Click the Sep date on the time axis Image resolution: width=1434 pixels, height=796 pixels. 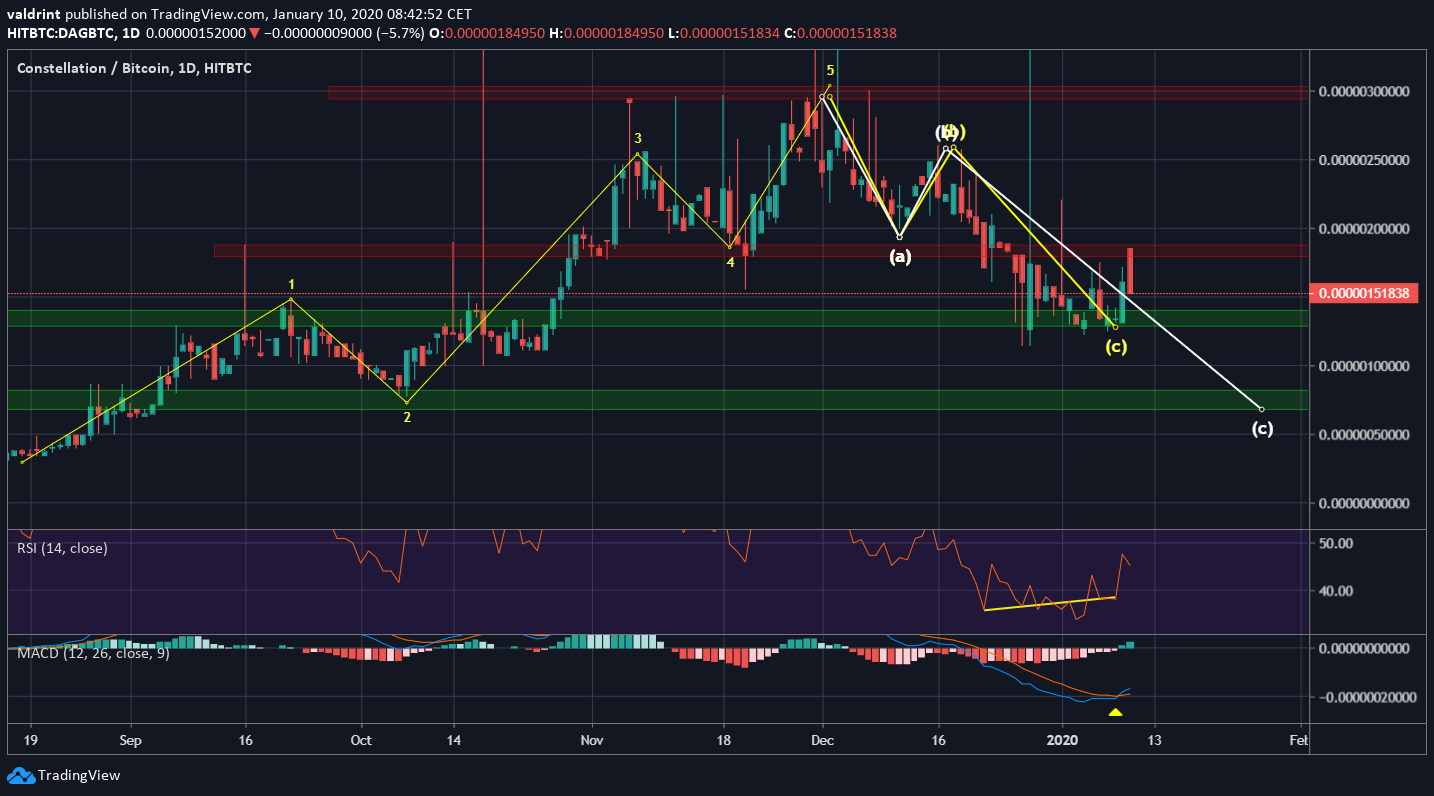click(130, 741)
